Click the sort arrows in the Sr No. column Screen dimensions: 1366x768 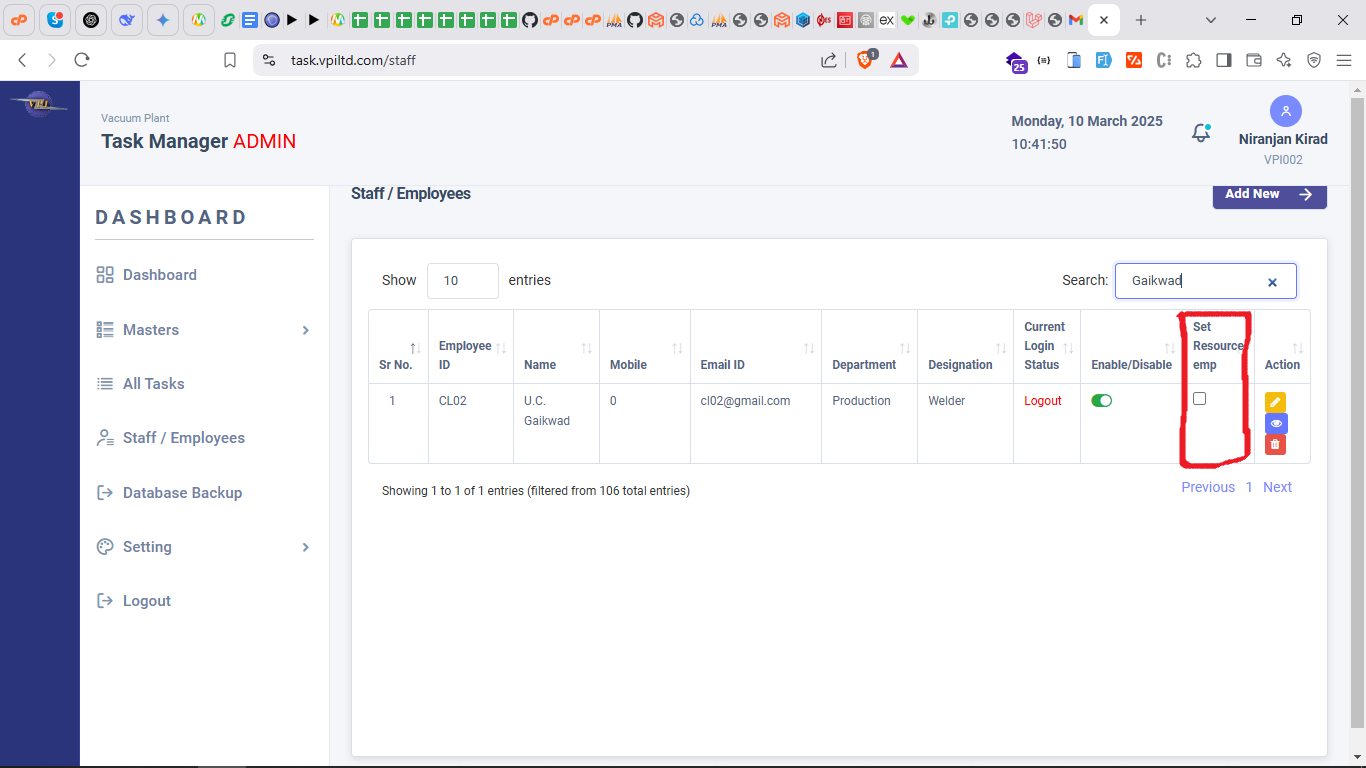(414, 347)
